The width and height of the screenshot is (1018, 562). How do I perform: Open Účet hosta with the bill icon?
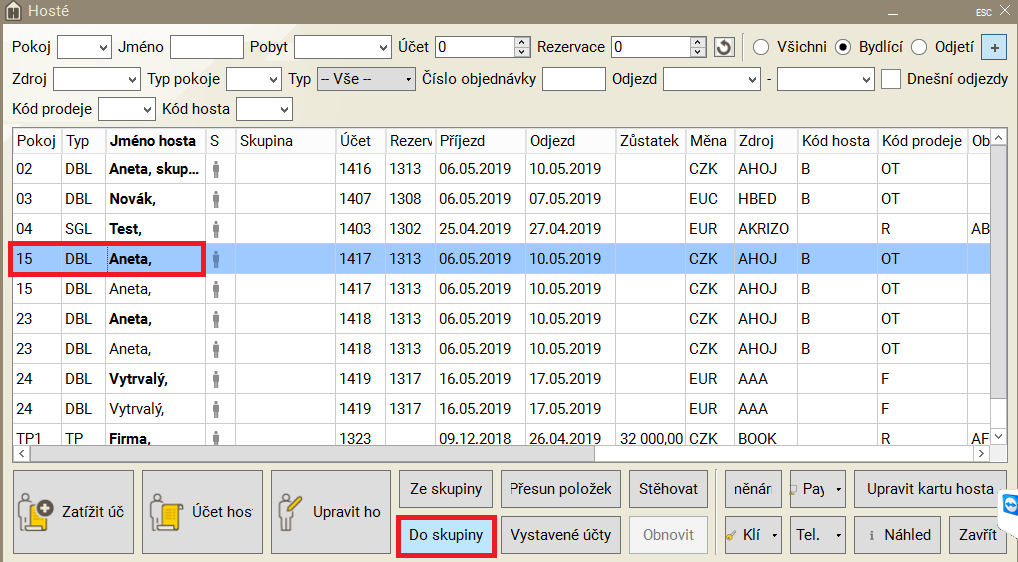(x=201, y=511)
